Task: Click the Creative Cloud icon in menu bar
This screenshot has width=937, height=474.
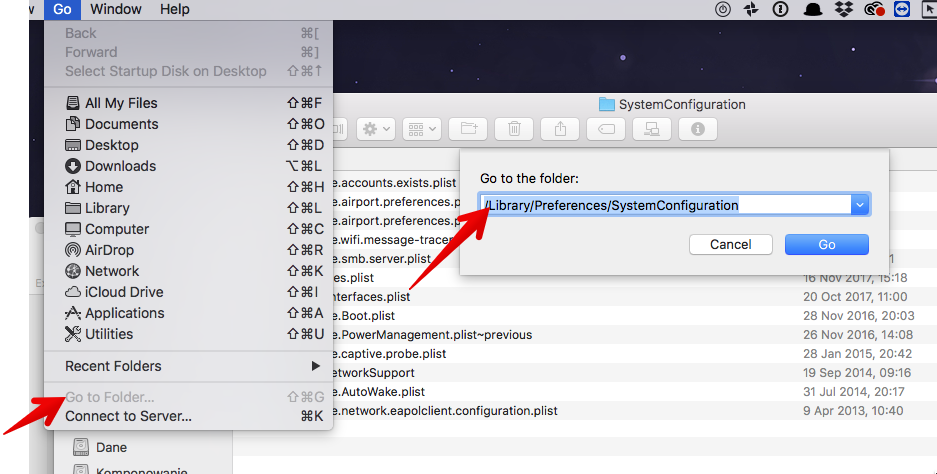Action: (x=874, y=9)
